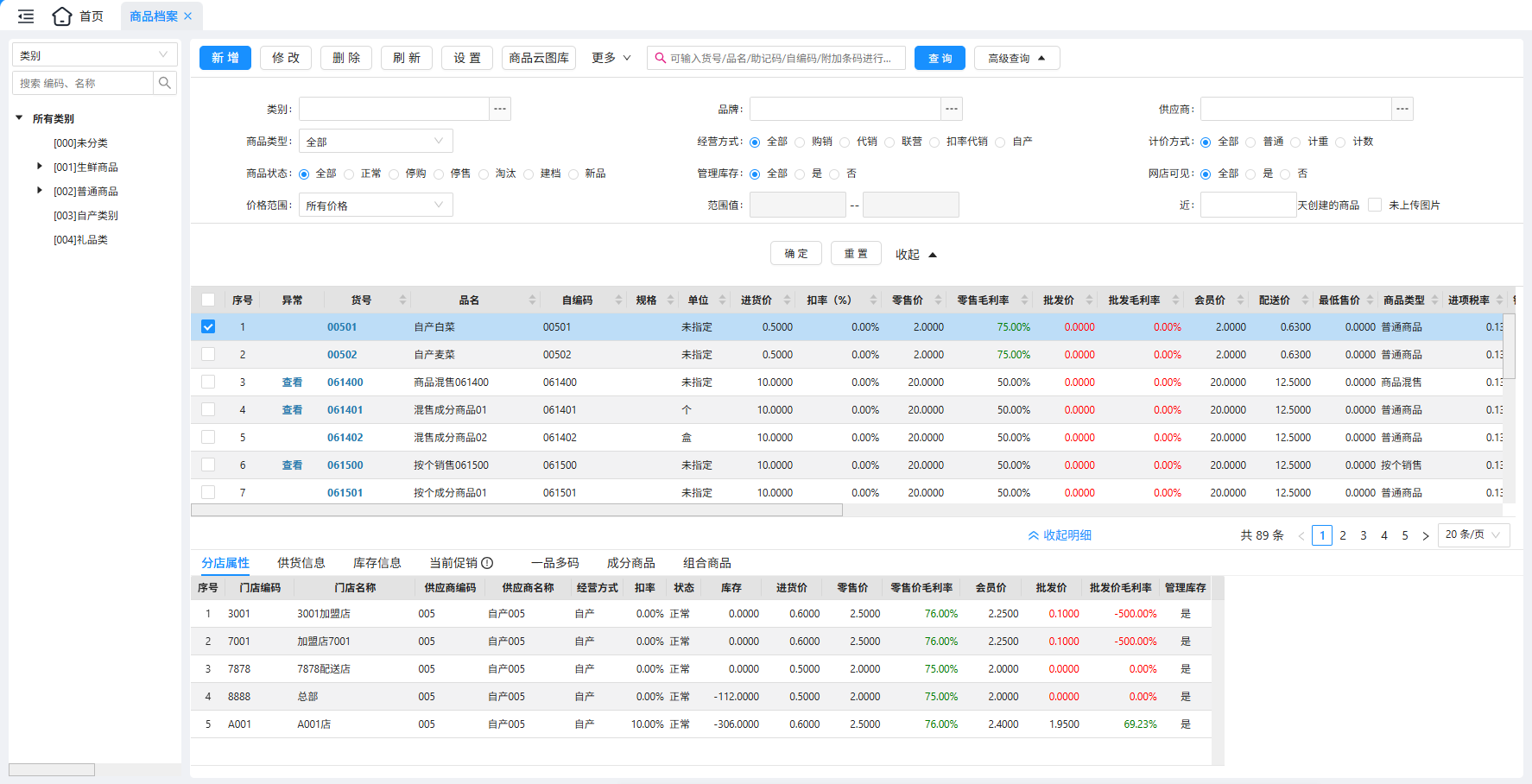
Task: Click the 确定 filter button
Action: coord(796,253)
